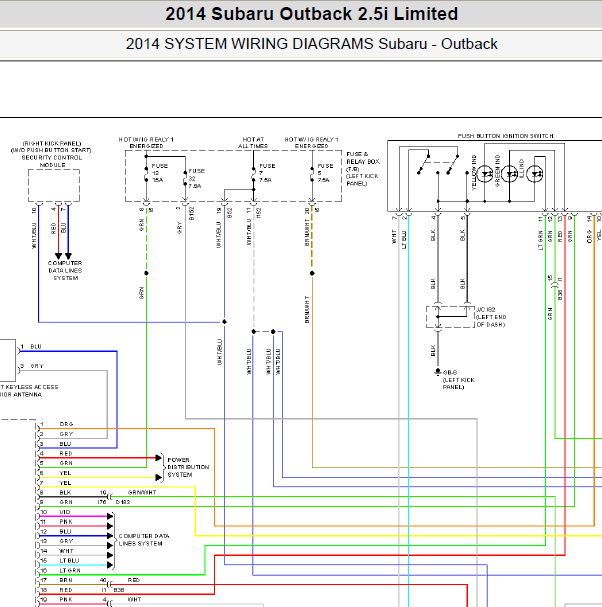Select the 'KEYLESS ACCESS' antenna label
602x607 pixels.
29,391
